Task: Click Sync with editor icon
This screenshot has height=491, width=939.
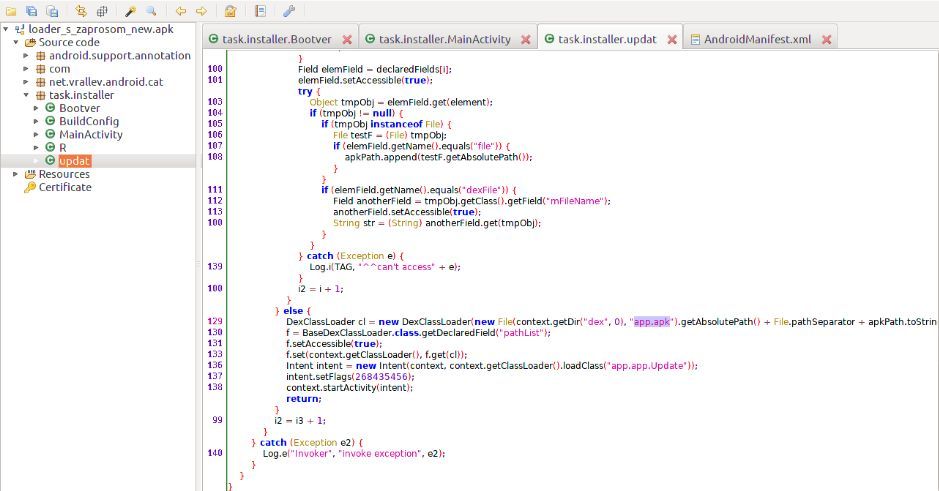Action: (x=82, y=11)
